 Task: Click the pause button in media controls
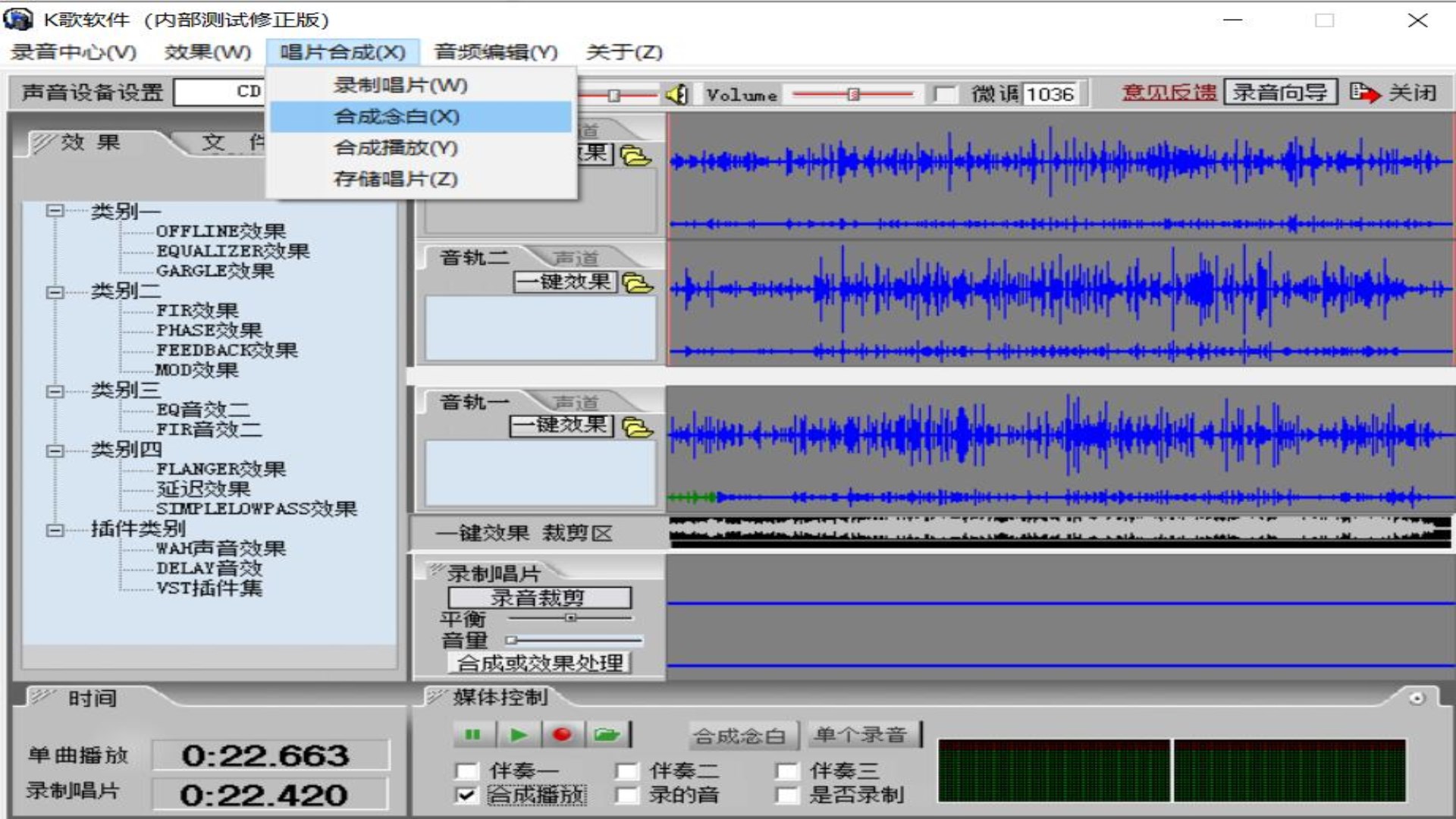coord(472,734)
